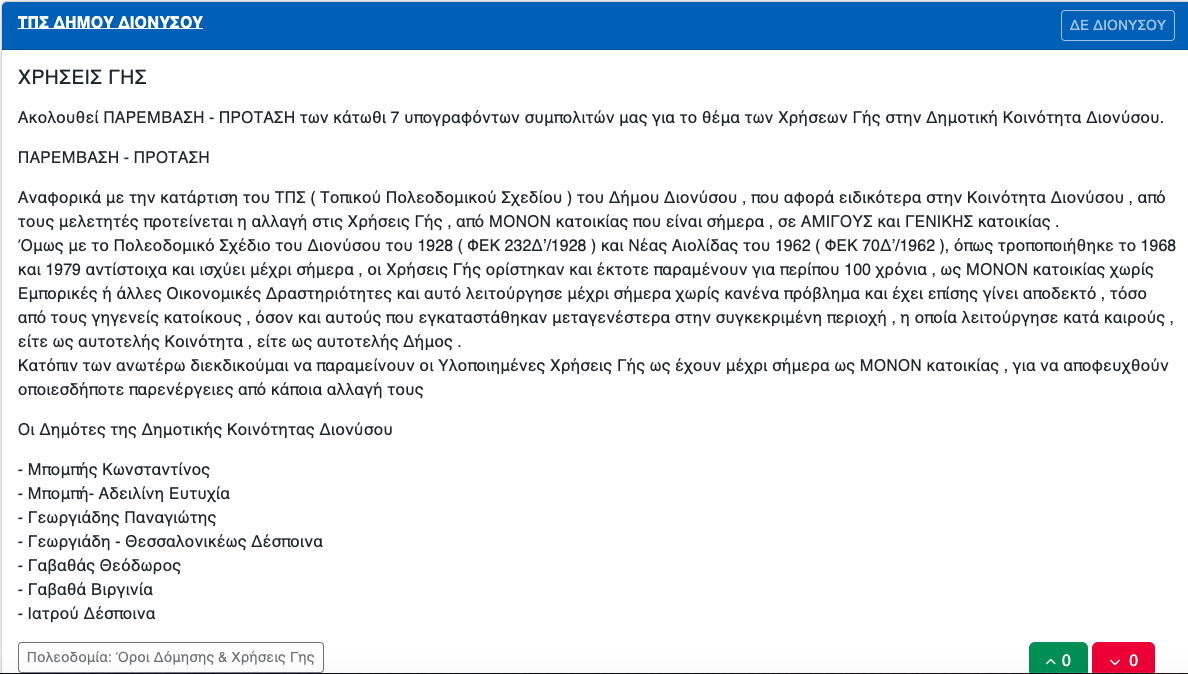
Task: Click the signer name Ιατρού Δέσποινα
Action: coord(92,613)
